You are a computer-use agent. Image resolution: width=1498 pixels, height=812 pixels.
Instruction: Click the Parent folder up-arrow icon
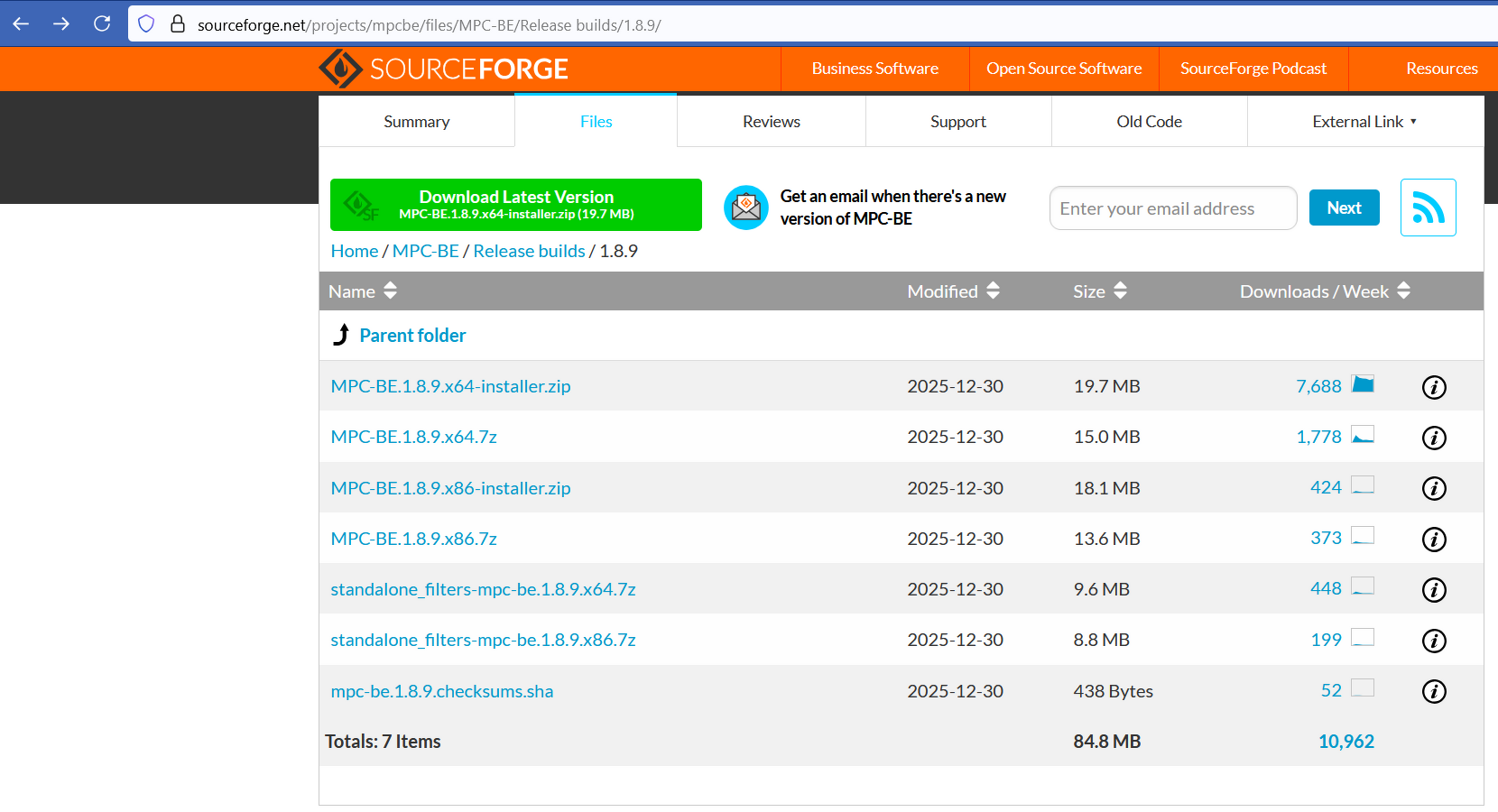341,335
